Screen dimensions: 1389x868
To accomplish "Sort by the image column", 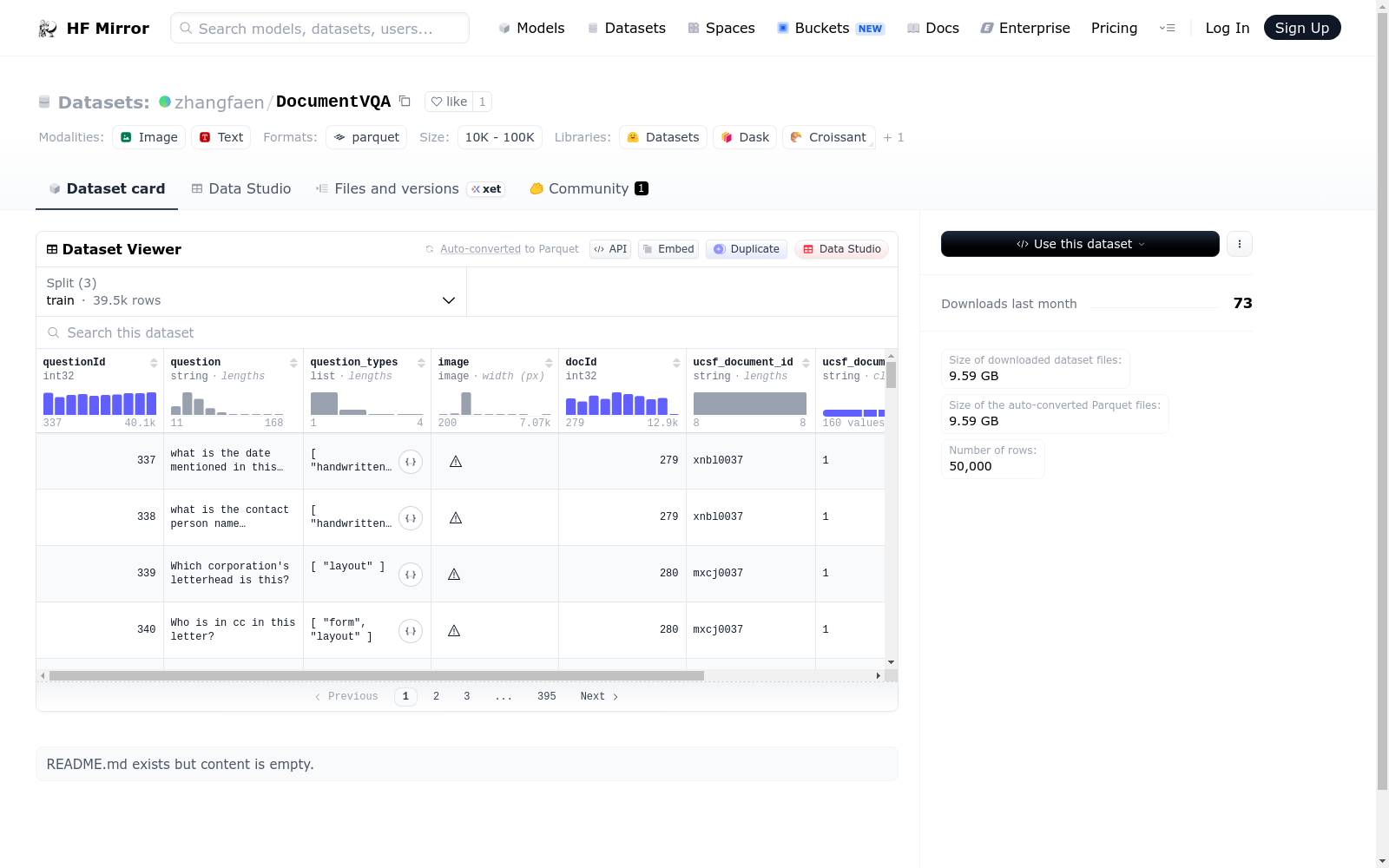I will coord(549,363).
